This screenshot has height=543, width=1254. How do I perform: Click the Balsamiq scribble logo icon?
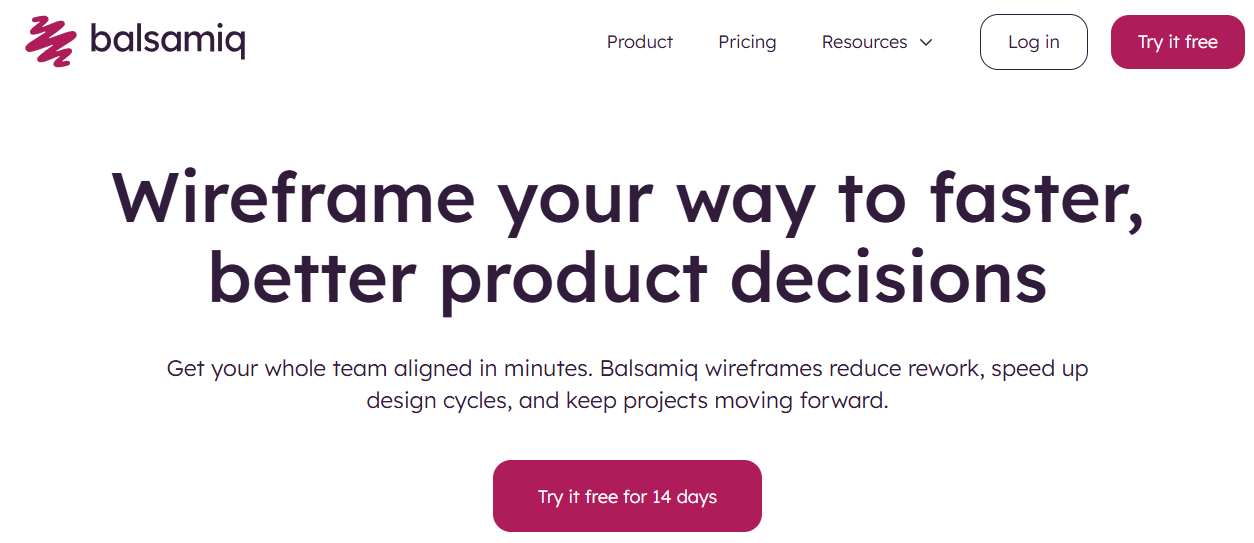(x=52, y=41)
